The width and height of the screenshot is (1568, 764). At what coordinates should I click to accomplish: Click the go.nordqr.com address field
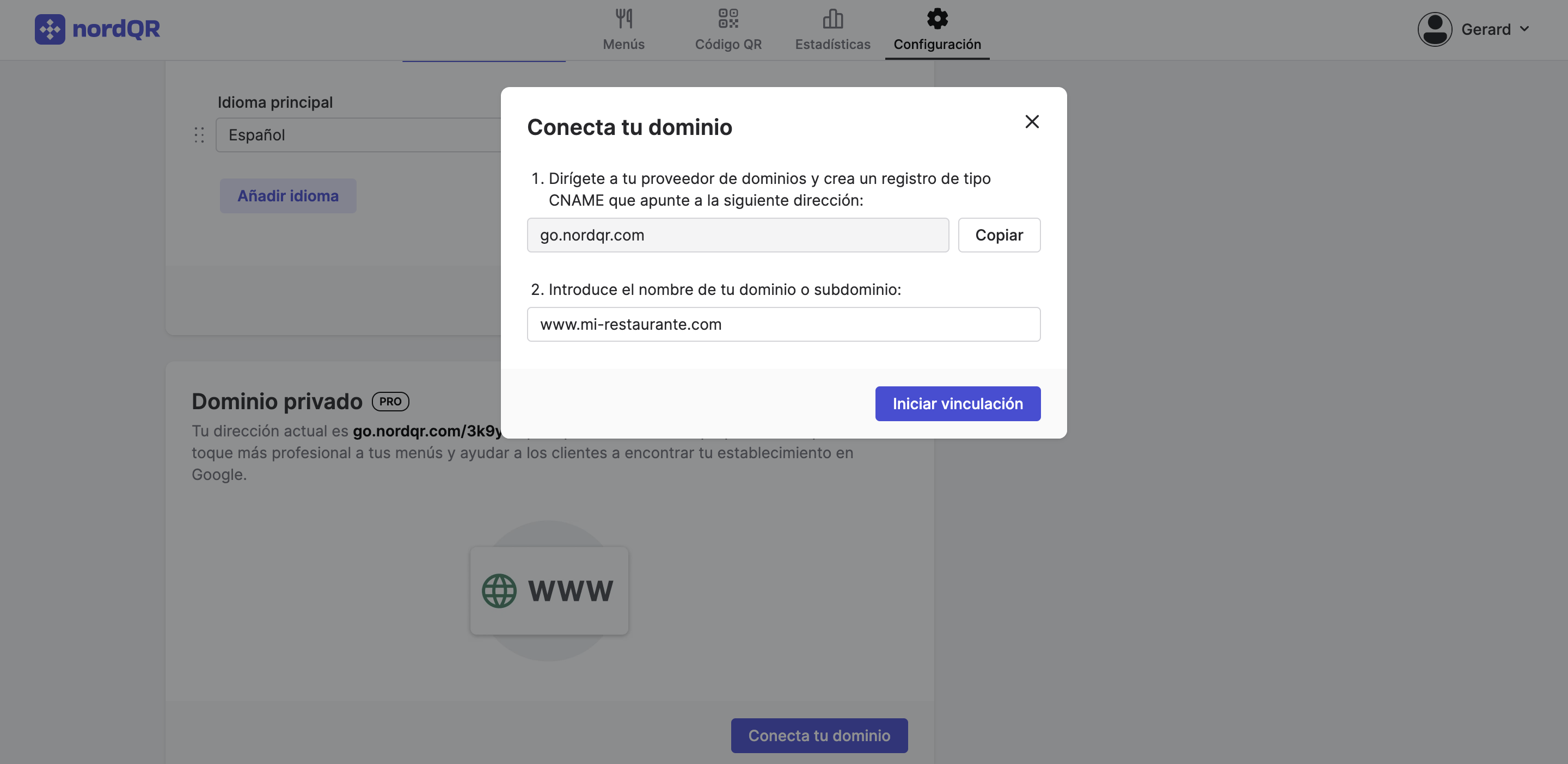(738, 235)
